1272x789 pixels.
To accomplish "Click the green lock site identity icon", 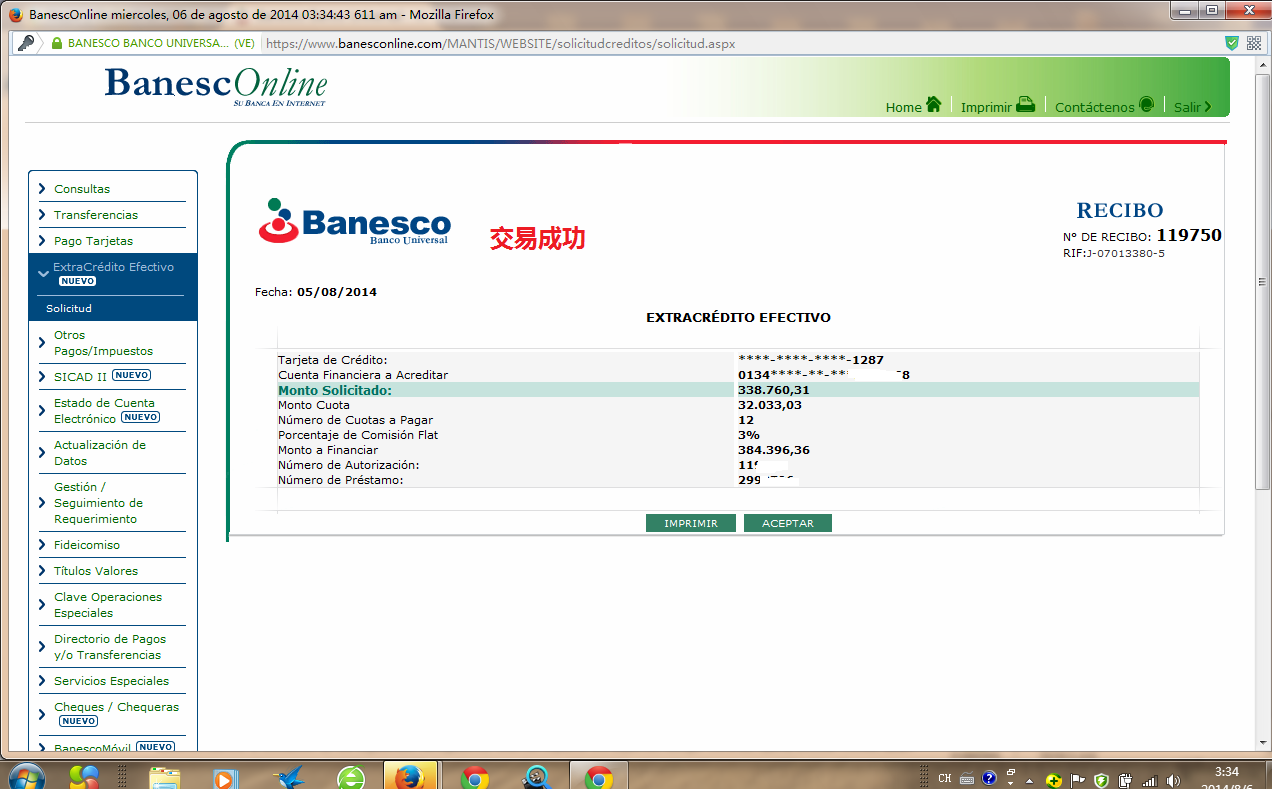I will (57, 44).
